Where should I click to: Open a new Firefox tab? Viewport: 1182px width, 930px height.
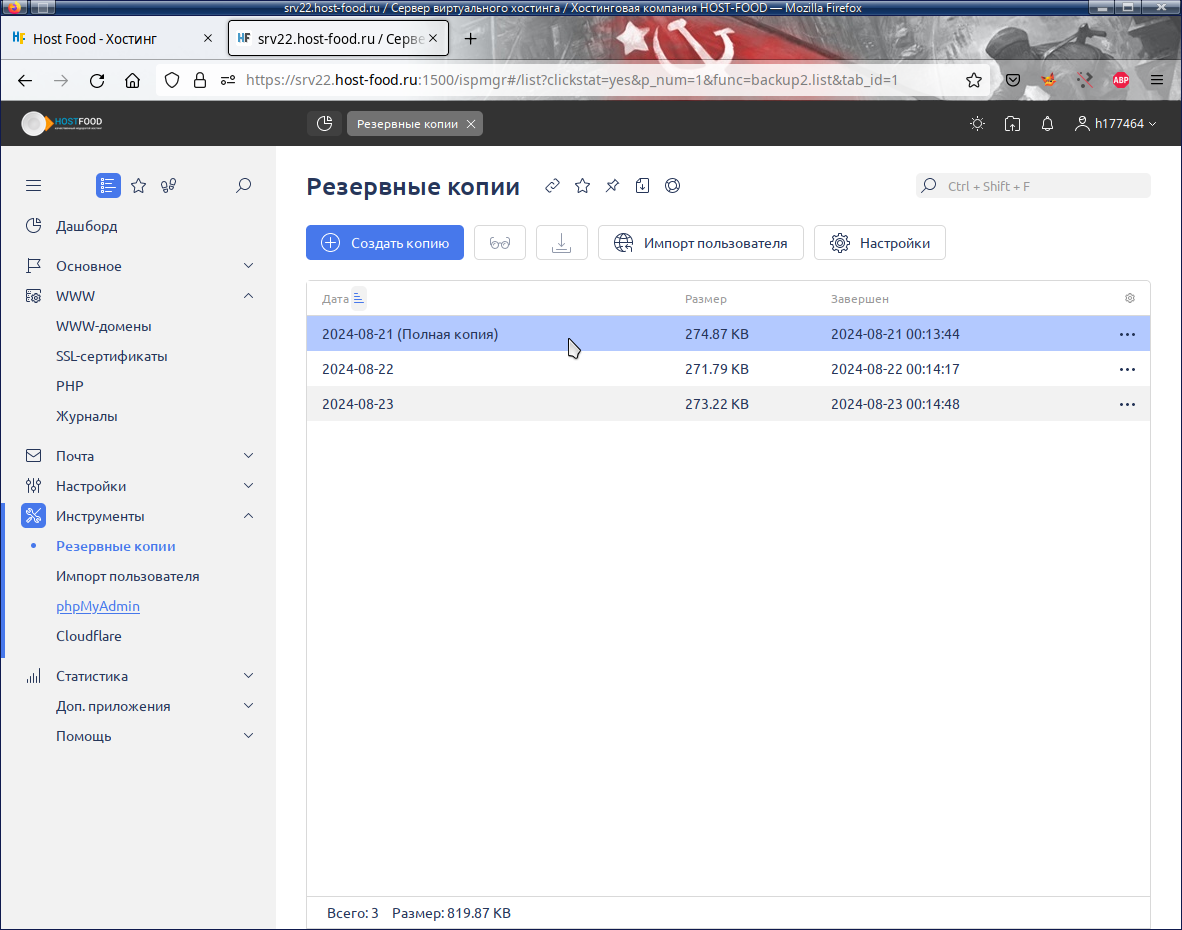coord(470,38)
